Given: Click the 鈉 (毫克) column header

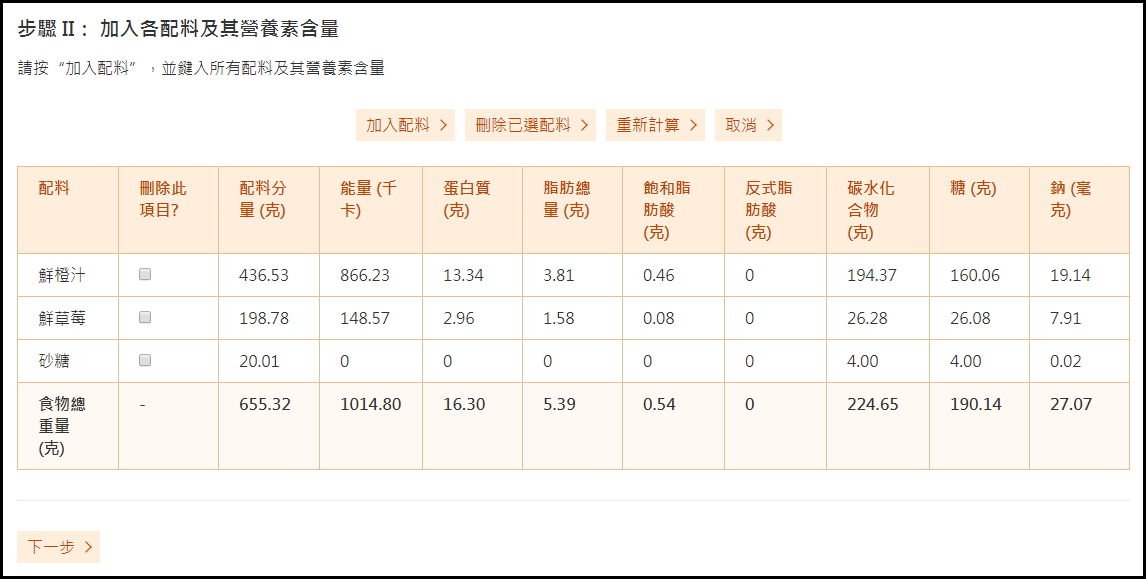Looking at the screenshot, I should 1070,199.
